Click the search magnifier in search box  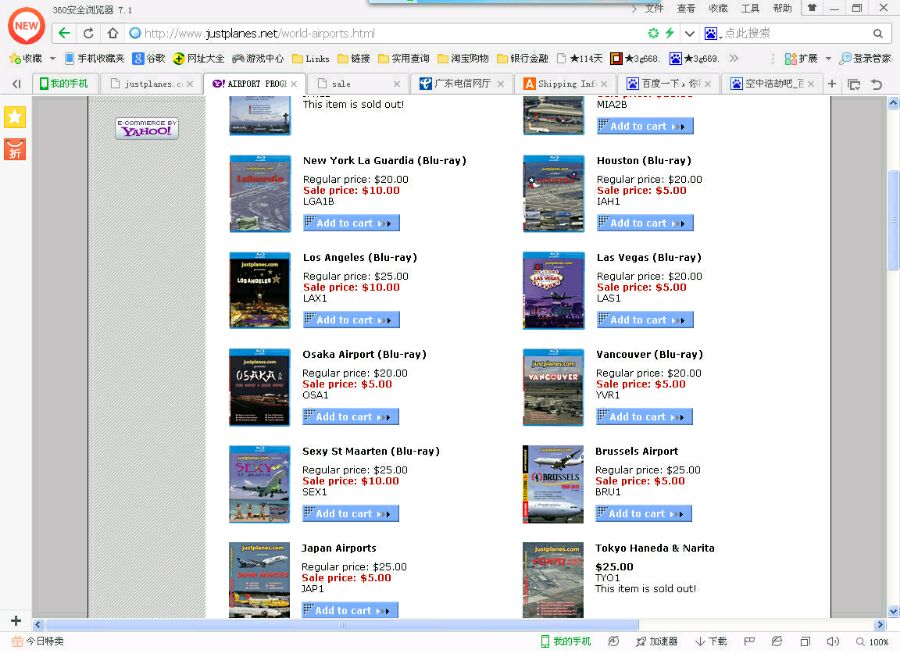coord(878,33)
